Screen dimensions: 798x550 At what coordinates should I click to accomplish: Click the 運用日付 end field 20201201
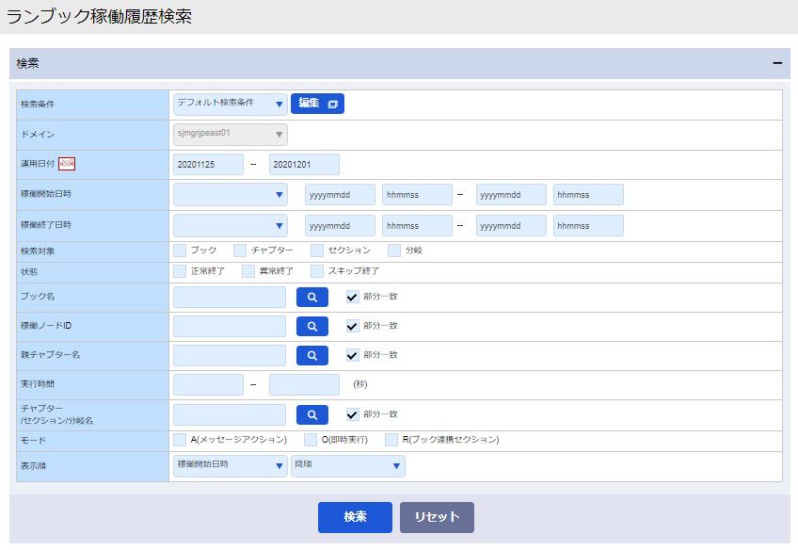tap(304, 165)
